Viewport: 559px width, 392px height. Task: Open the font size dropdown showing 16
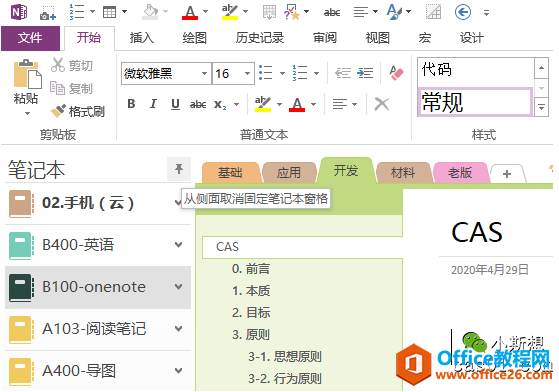pos(247,73)
